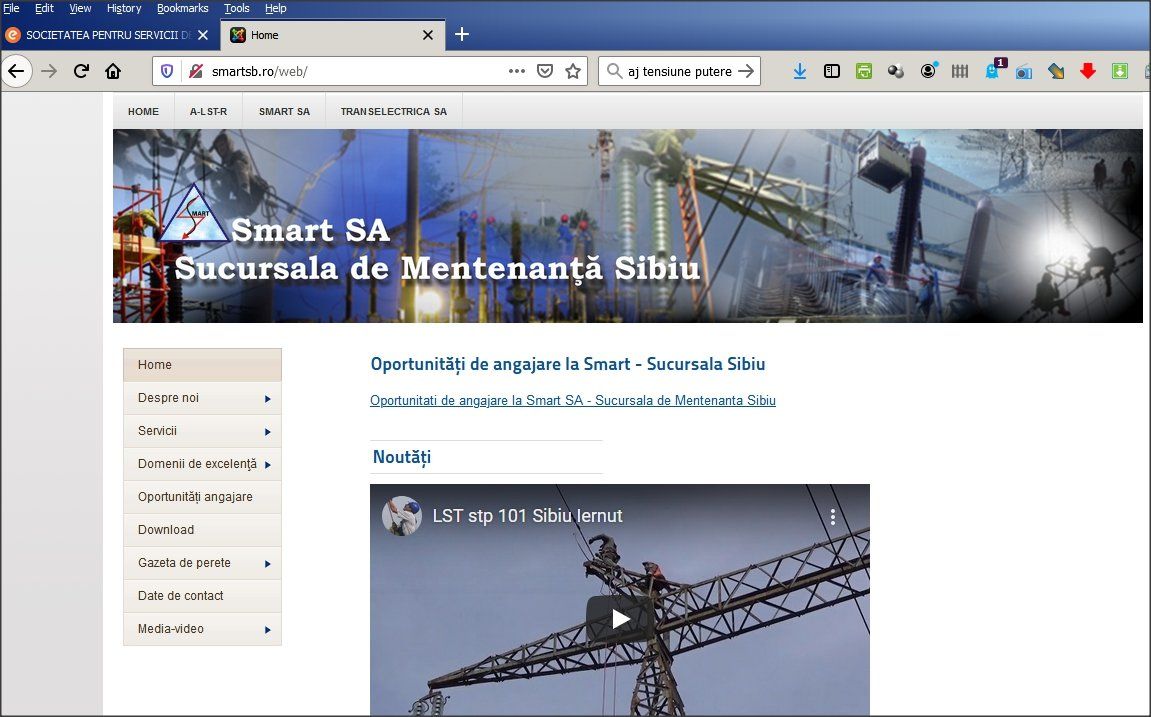Screen dimensions: 1151x717
Task: Select the Home browser tab
Action: (x=332, y=34)
